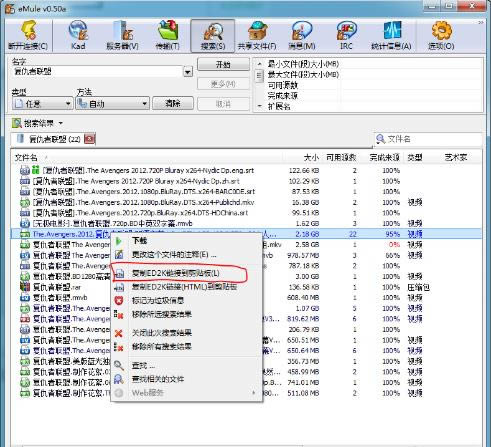The image size is (491, 447).
Task: Click the Start (开始) search button
Action: (223, 64)
